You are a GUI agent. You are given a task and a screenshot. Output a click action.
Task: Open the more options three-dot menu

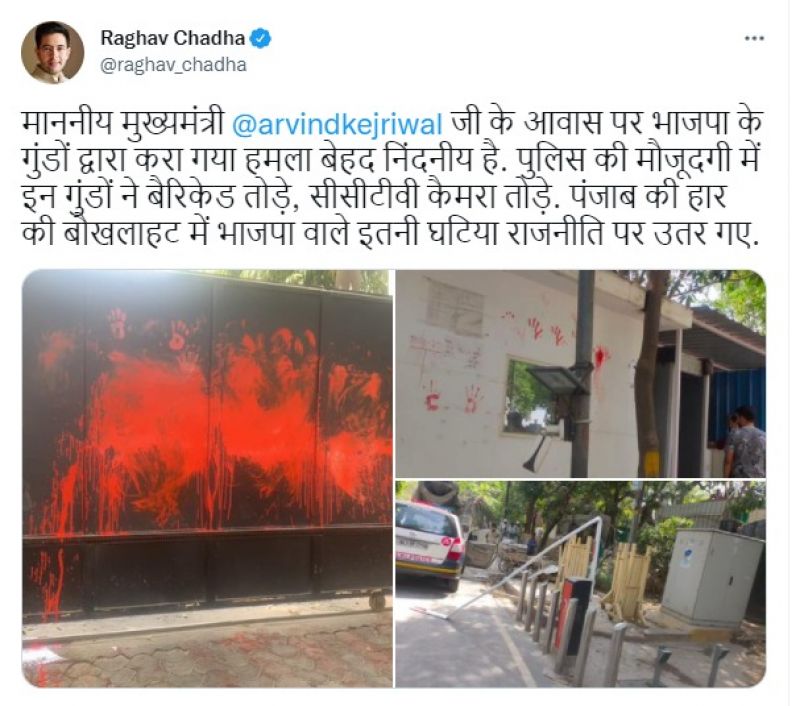tap(754, 38)
